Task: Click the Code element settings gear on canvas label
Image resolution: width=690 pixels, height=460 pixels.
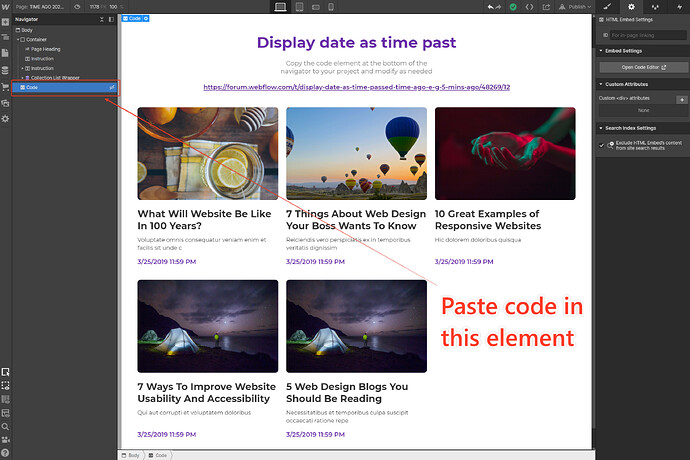Action: tap(146, 18)
